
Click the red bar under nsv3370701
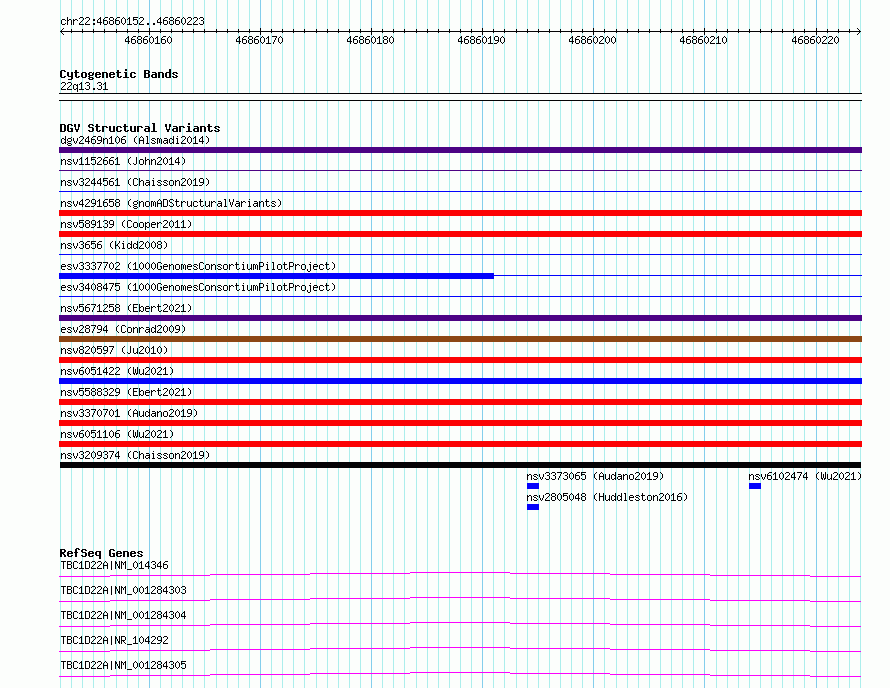pos(460,423)
